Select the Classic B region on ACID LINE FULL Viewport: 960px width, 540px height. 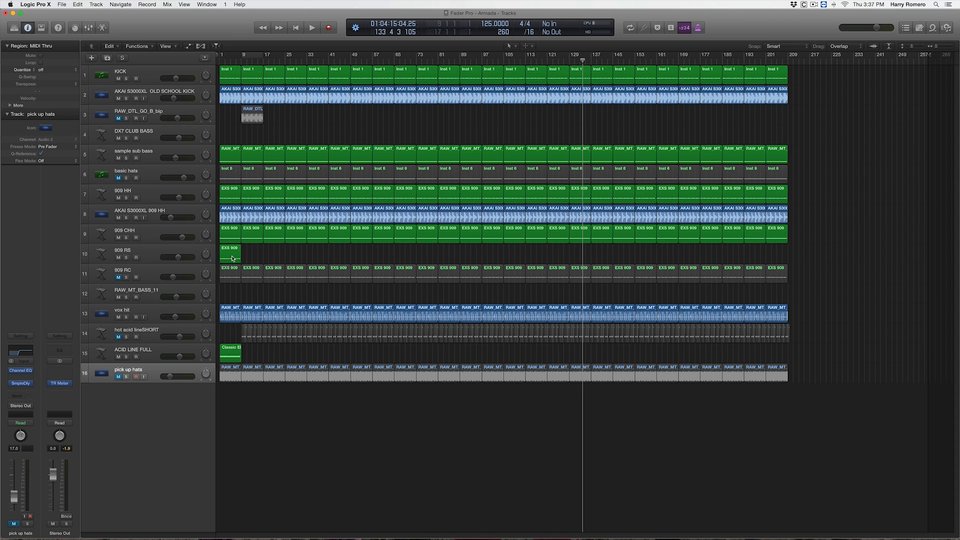[230, 353]
